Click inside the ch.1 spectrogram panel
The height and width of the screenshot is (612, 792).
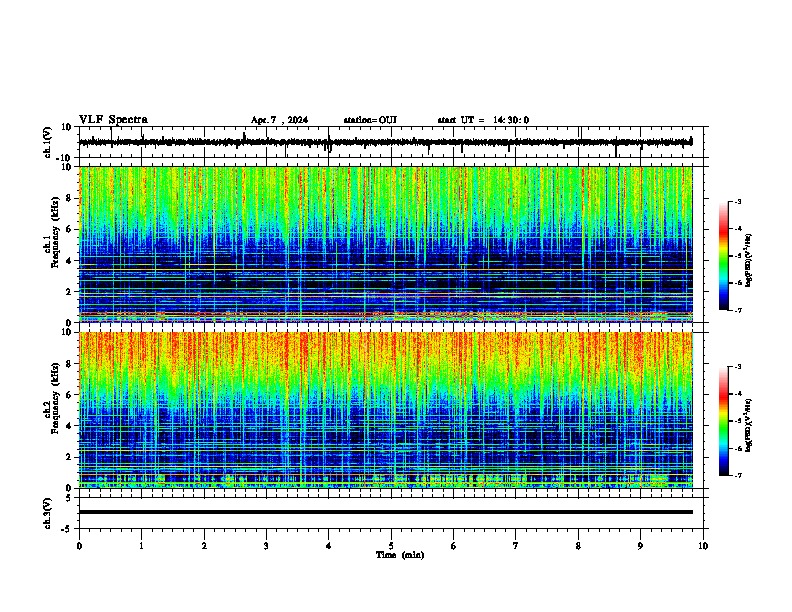(385, 244)
